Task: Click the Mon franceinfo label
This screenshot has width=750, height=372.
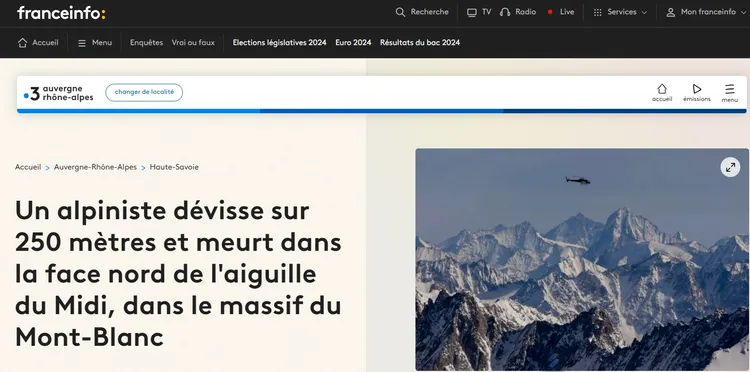Action: (708, 12)
